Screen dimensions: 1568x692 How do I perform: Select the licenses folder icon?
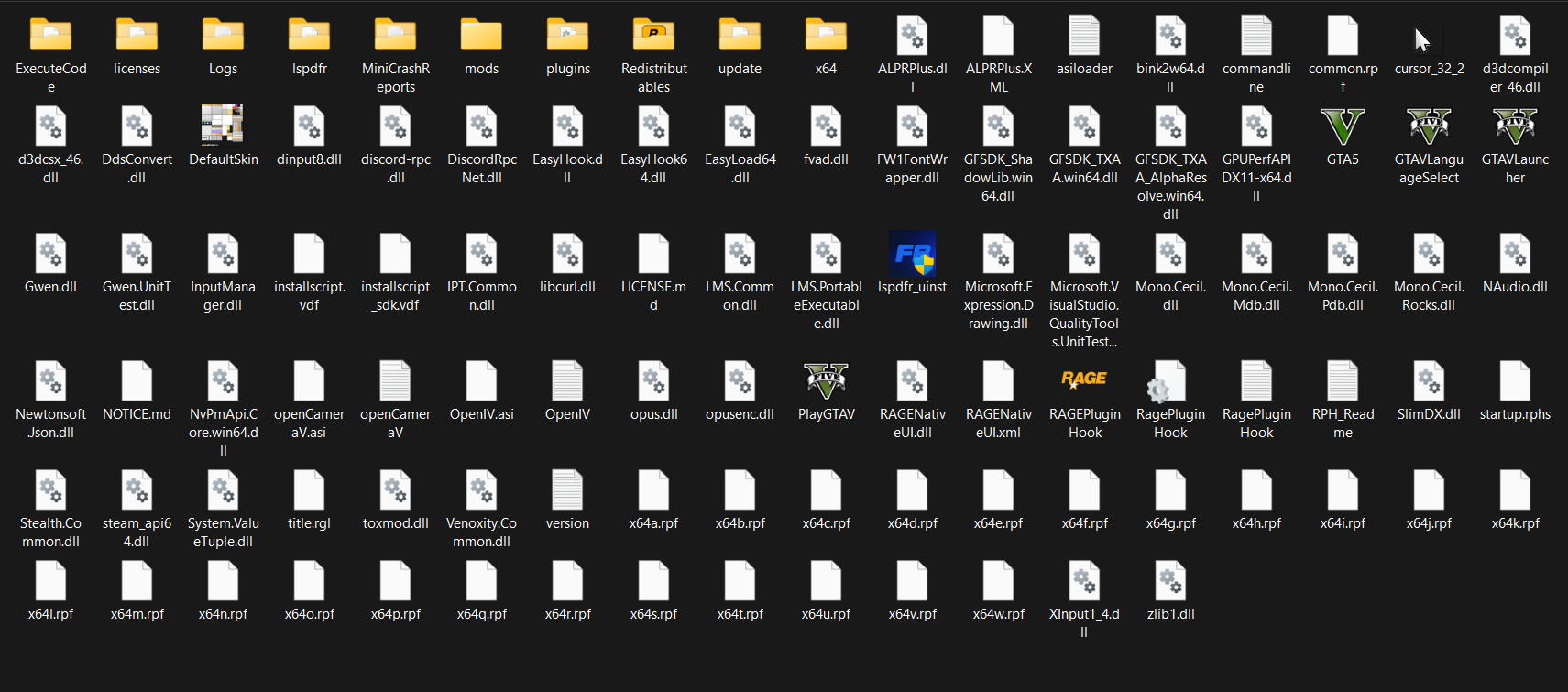[137, 35]
